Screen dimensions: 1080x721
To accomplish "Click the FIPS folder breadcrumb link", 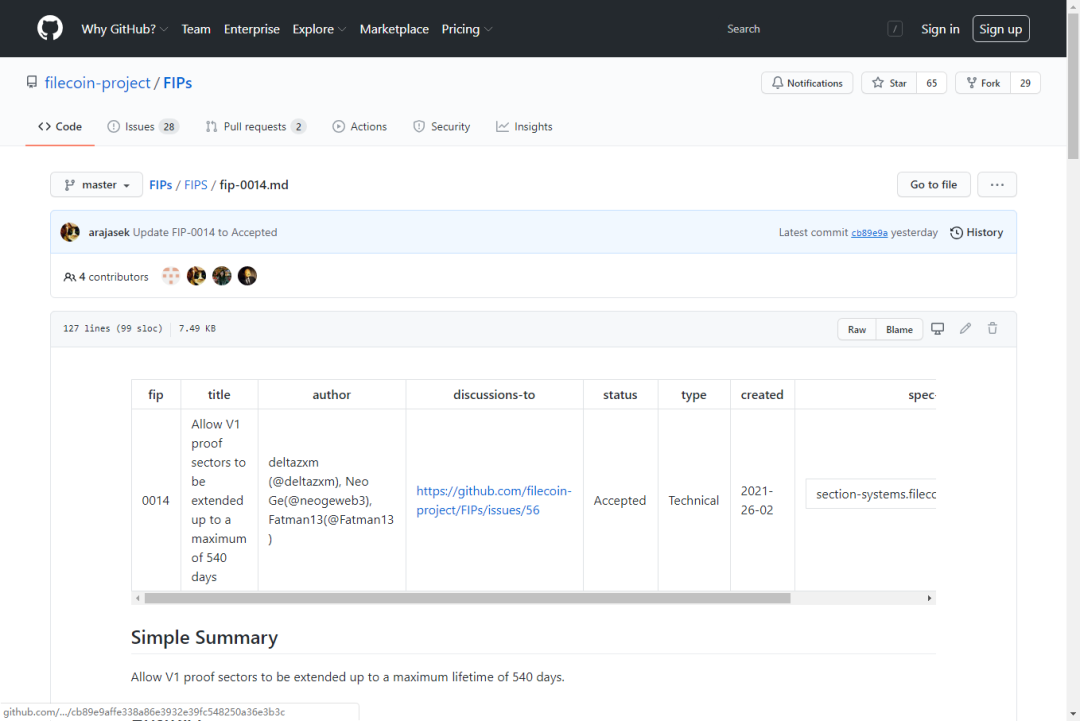I will 196,185.
